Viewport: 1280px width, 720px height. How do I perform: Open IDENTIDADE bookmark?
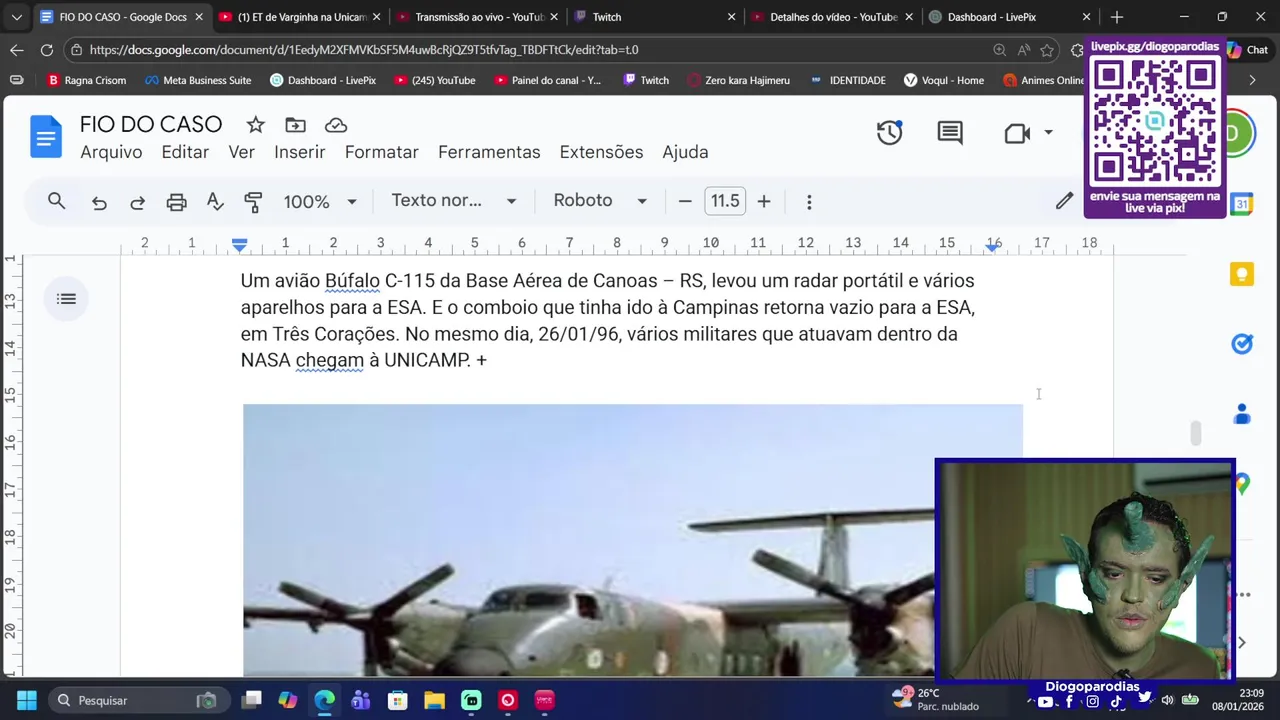848,80
